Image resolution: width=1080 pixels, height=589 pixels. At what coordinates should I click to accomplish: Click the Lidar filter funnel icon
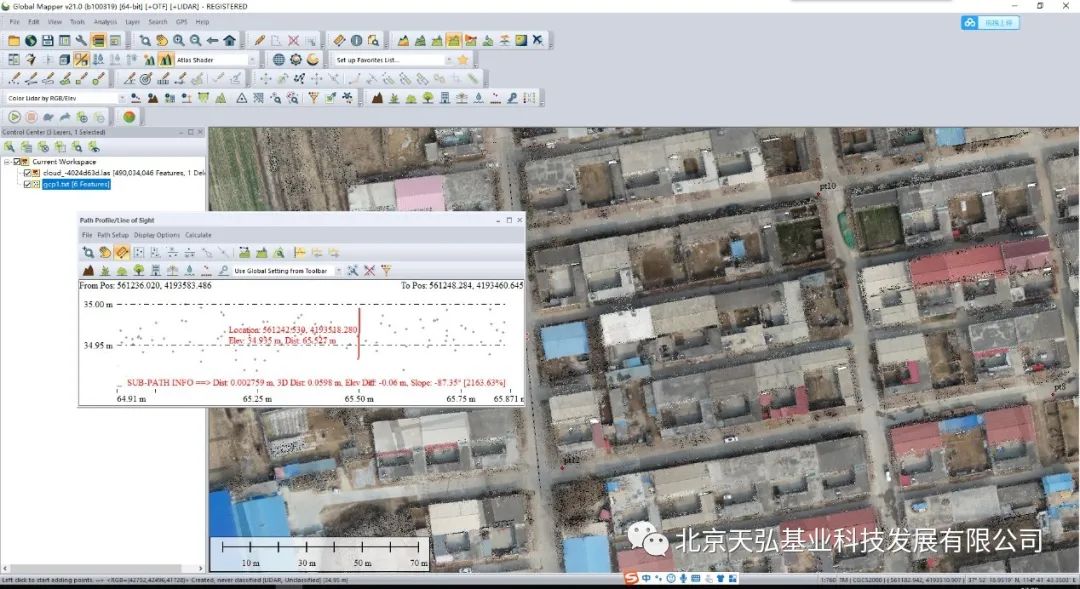[313, 98]
